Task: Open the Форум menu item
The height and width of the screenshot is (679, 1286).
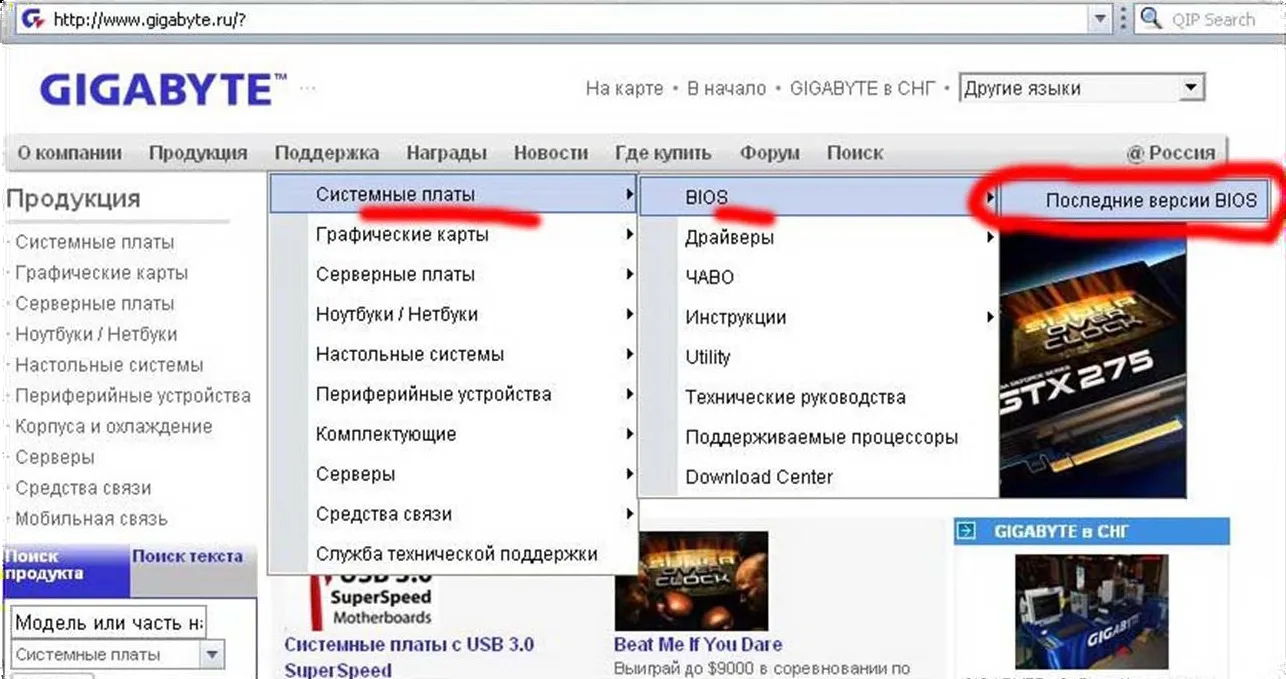Action: coord(770,153)
